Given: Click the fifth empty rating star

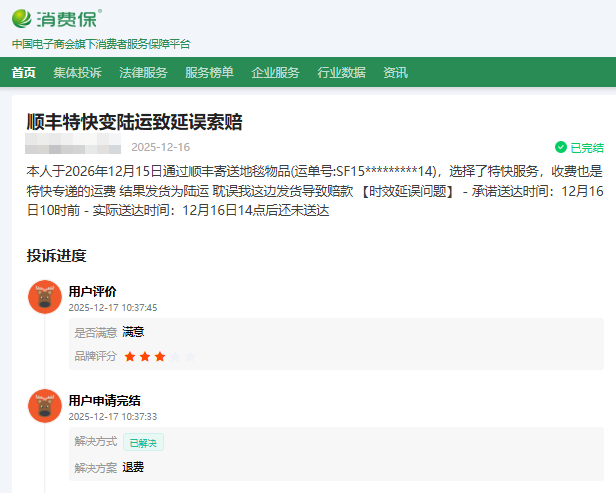Looking at the screenshot, I should point(190,356).
